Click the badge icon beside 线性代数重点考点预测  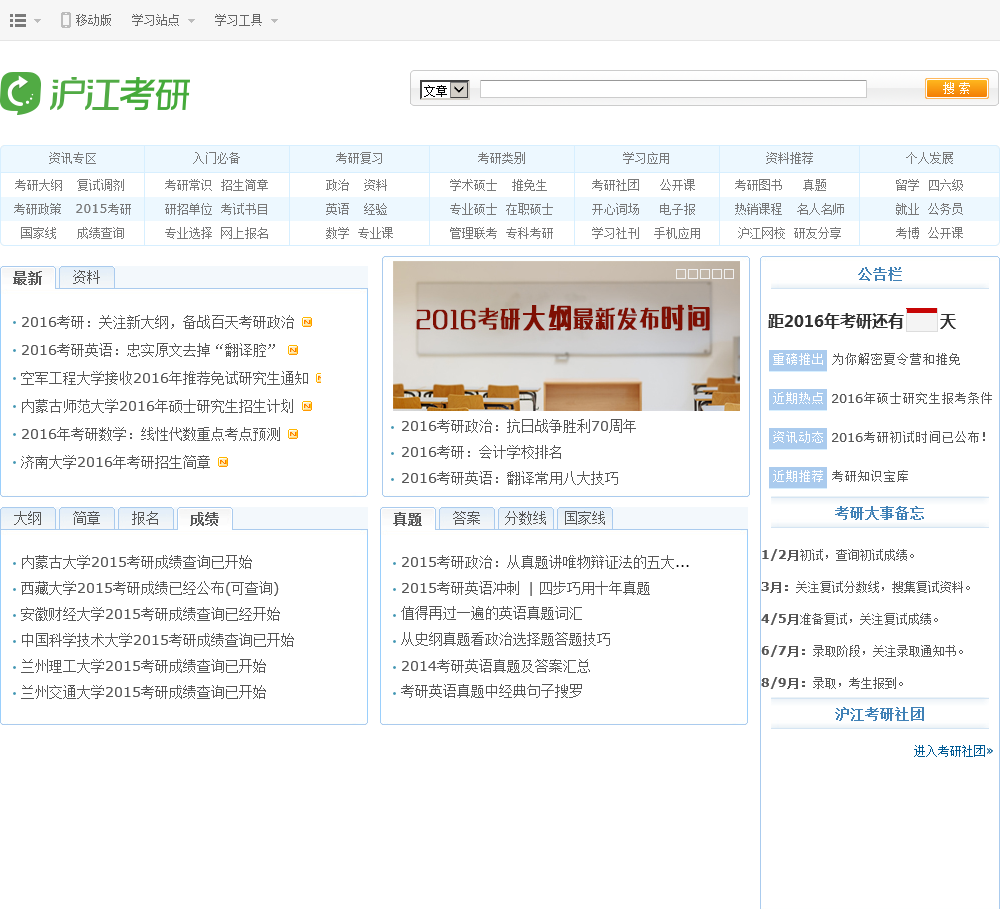point(293,434)
